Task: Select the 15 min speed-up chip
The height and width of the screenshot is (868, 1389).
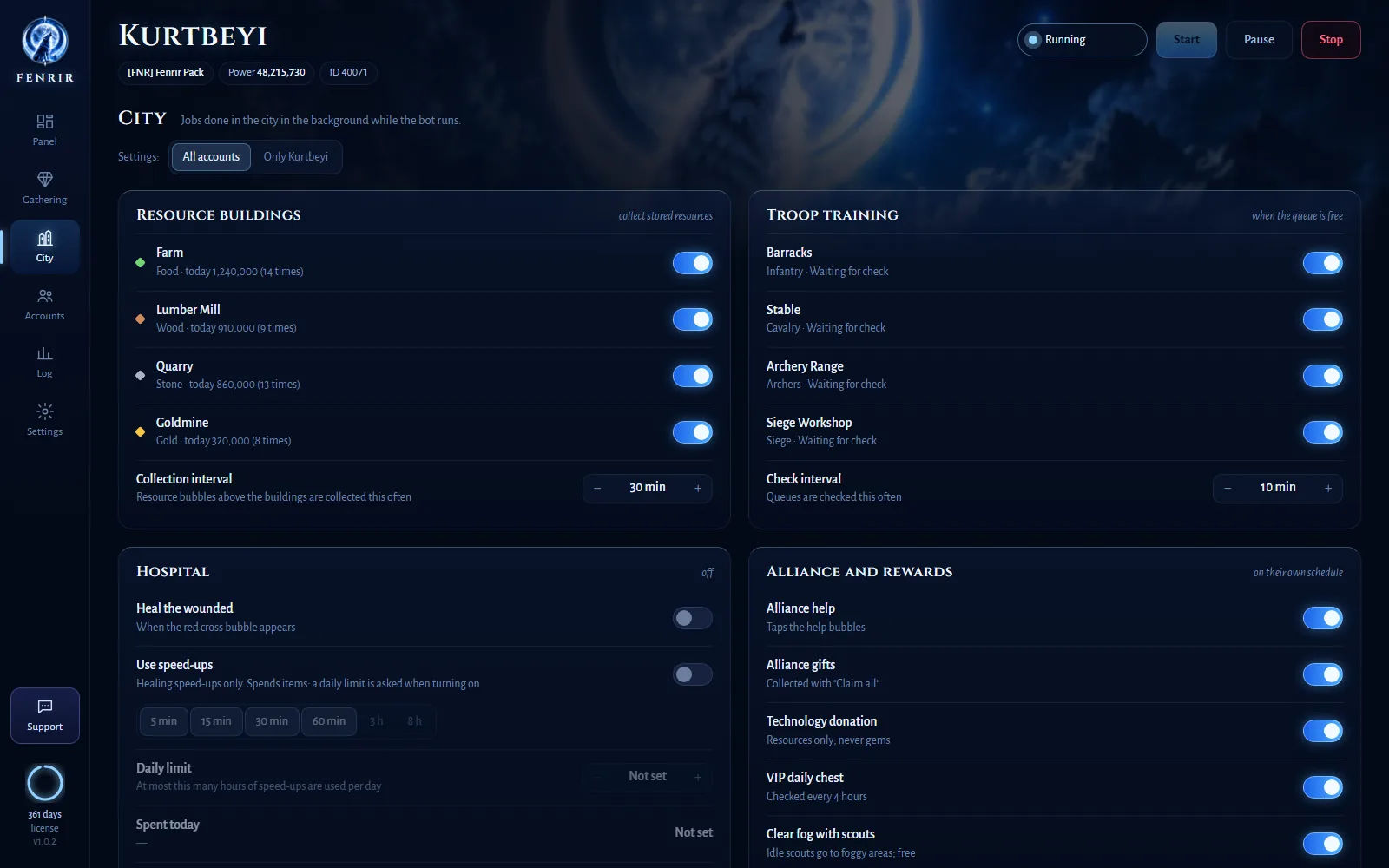Action: point(216,721)
